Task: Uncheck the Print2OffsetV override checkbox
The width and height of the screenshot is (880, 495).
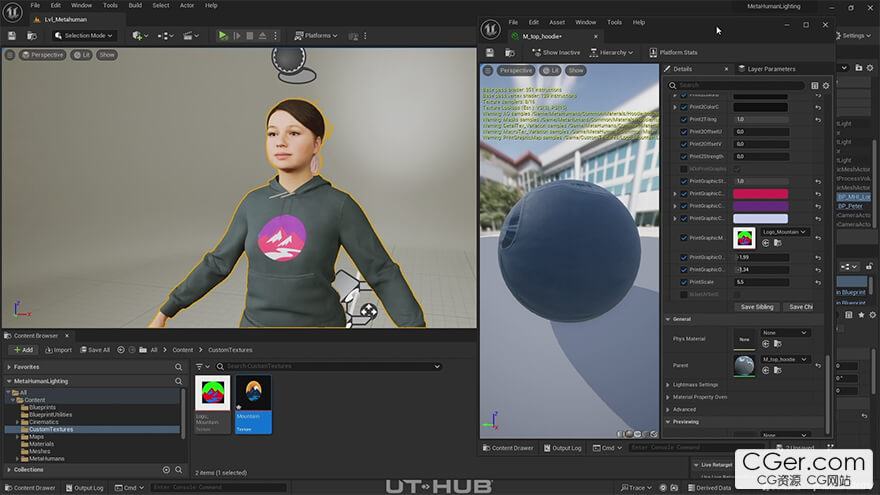Action: [x=684, y=144]
